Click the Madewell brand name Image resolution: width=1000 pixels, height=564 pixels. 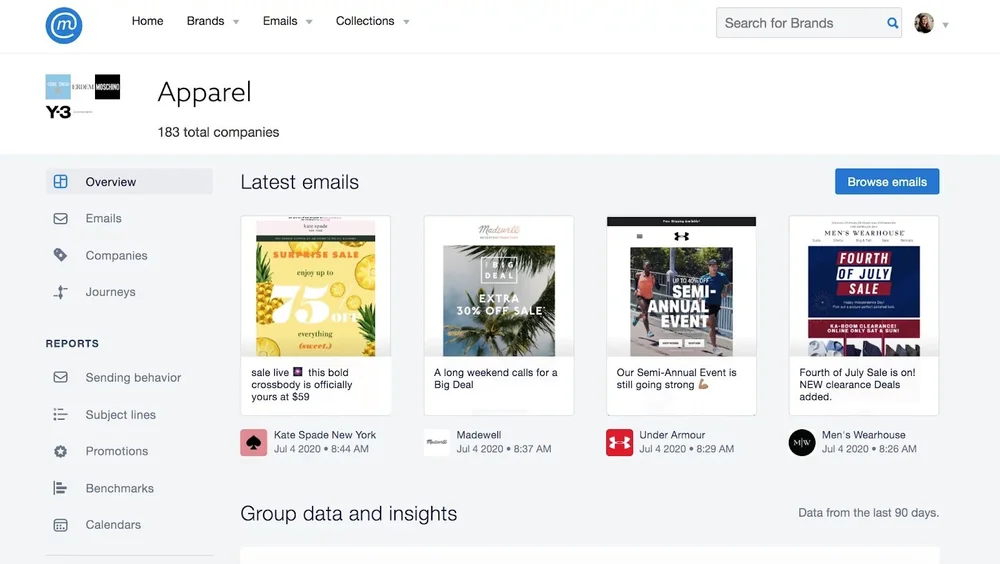tap(479, 434)
